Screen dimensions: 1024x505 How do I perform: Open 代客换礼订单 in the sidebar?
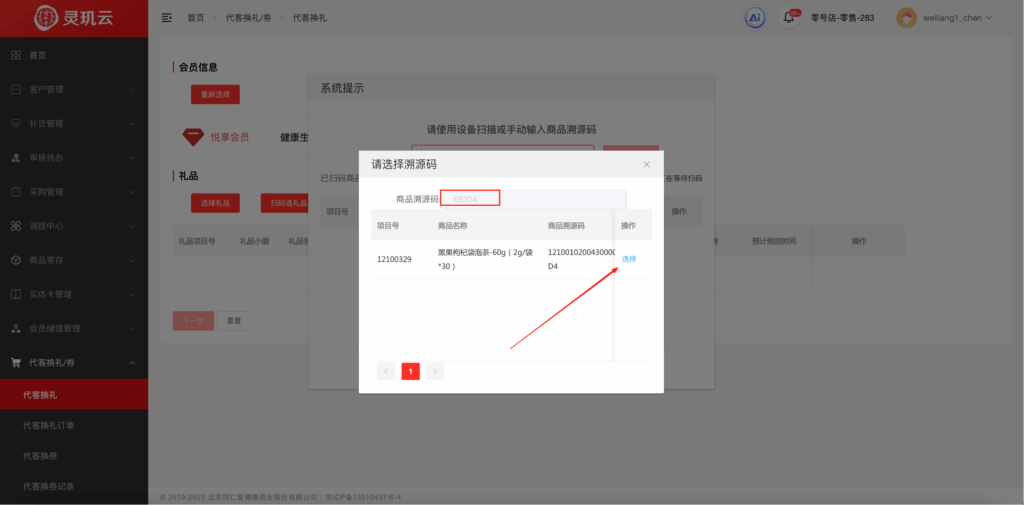(x=49, y=425)
